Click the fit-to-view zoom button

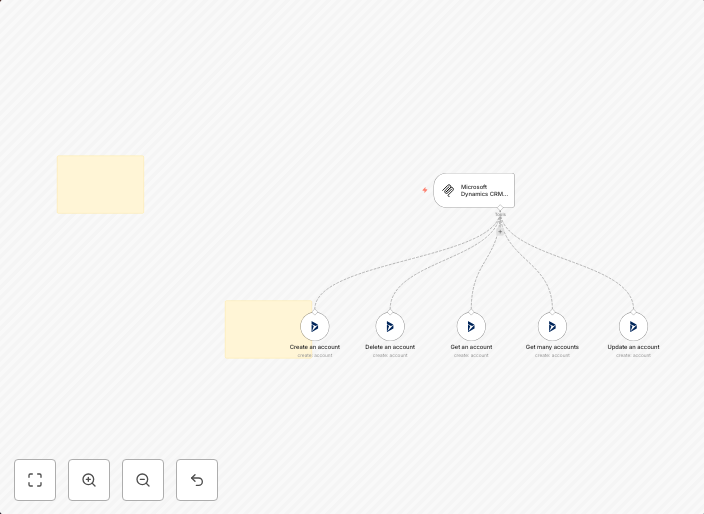35,480
